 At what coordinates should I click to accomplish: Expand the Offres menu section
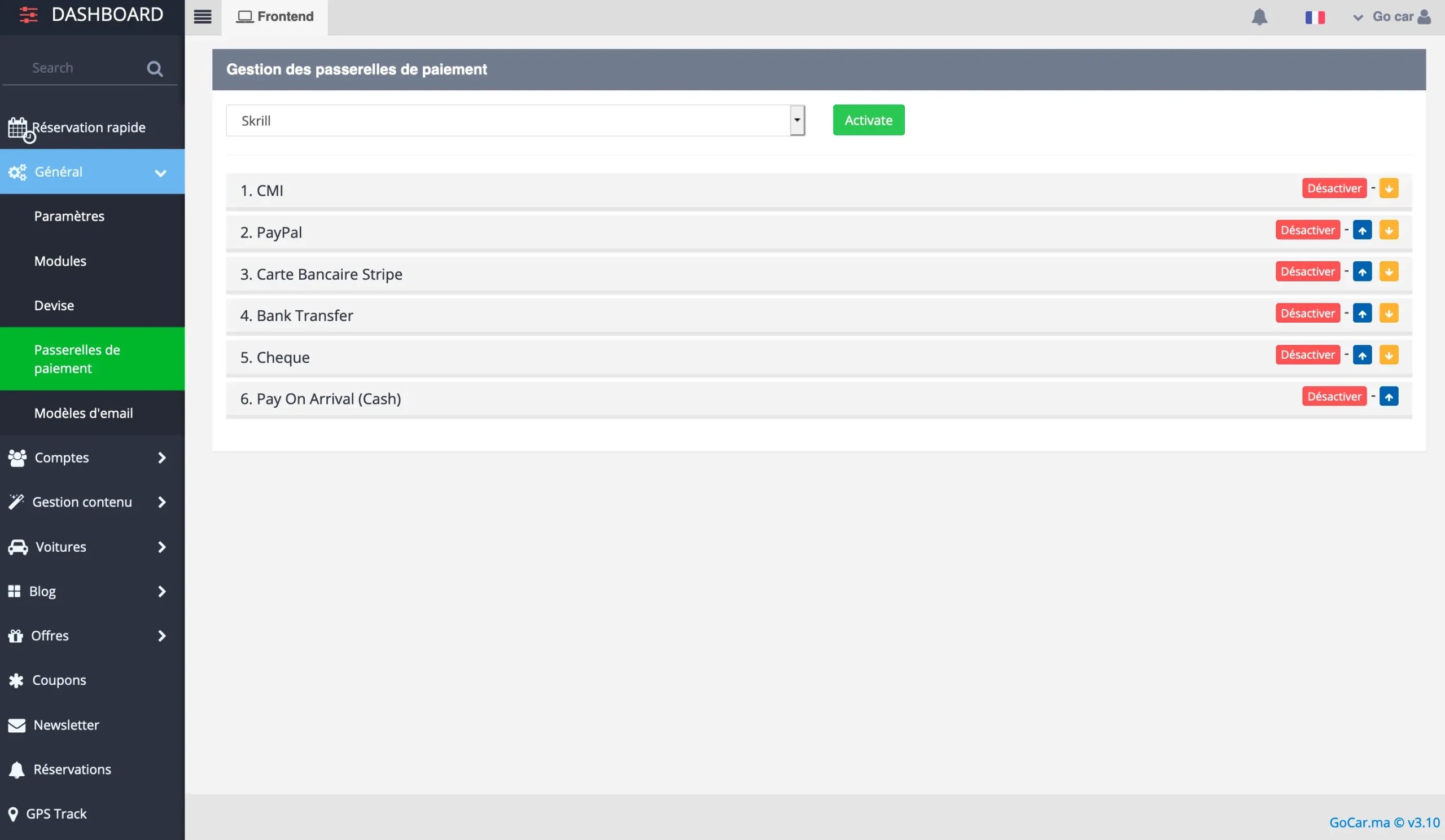click(92, 636)
